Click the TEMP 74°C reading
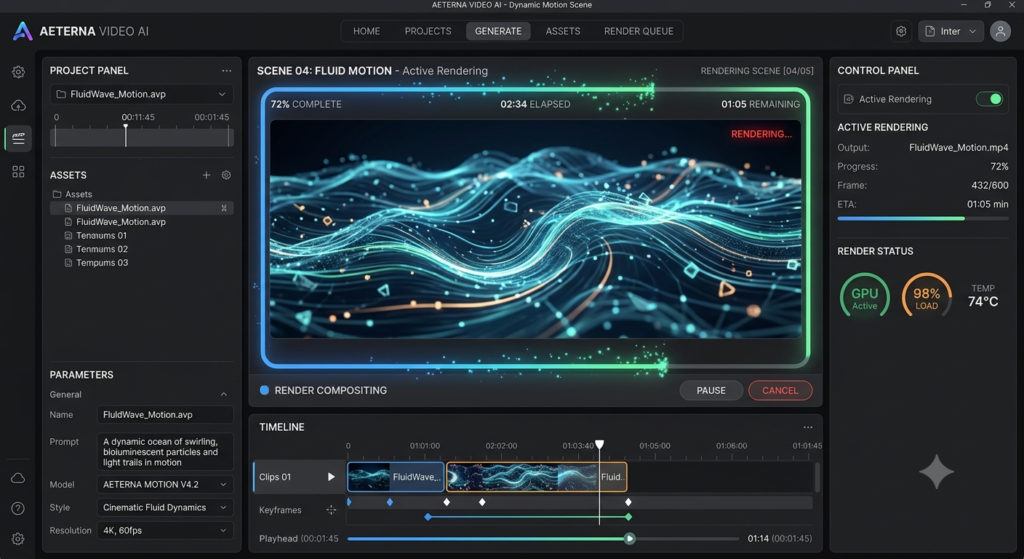The image size is (1024, 559). 983,296
